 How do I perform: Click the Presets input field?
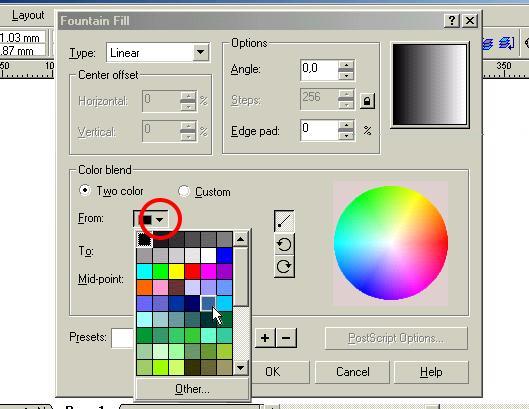coord(123,338)
